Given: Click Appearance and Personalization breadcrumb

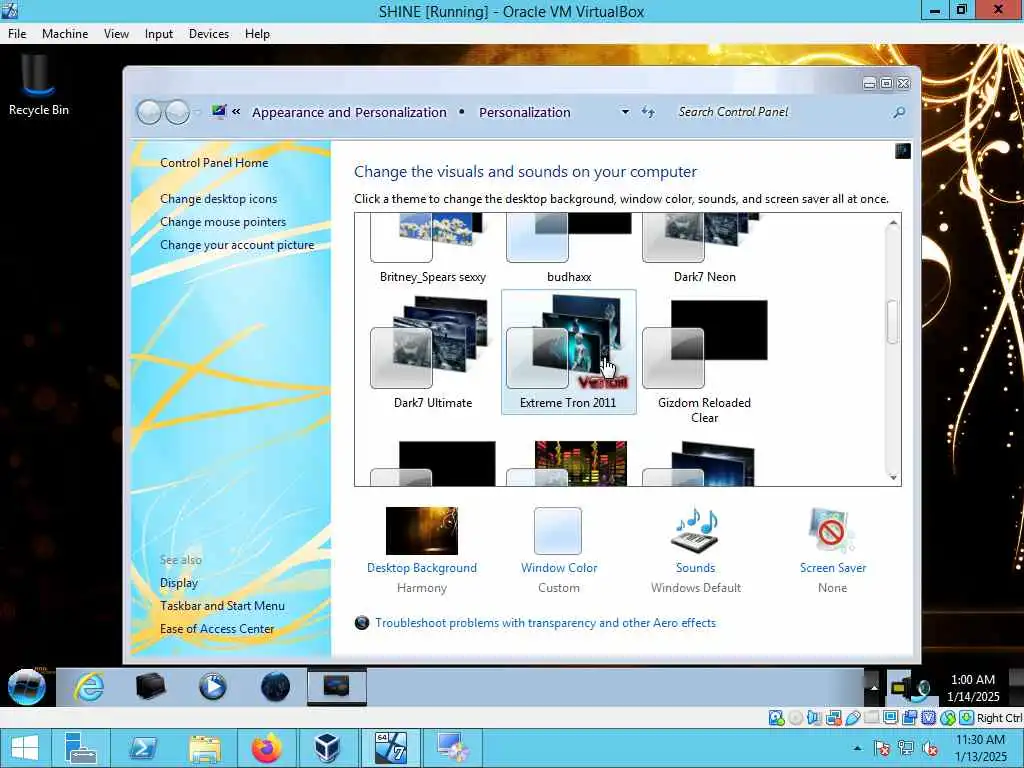Looking at the screenshot, I should point(349,112).
